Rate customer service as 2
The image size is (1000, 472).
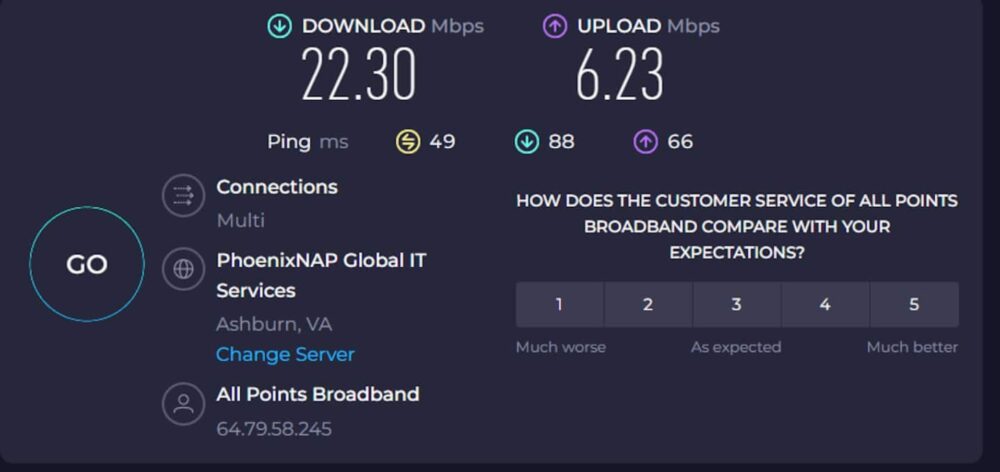tap(648, 304)
